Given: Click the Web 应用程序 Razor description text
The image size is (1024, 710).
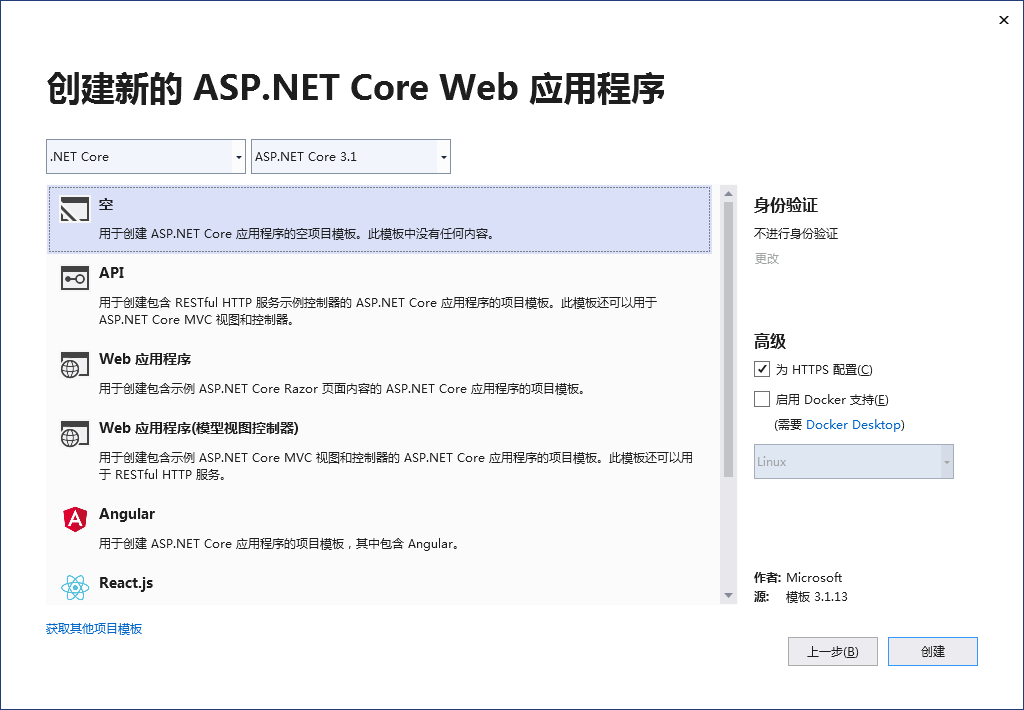Looking at the screenshot, I should click(x=342, y=389).
